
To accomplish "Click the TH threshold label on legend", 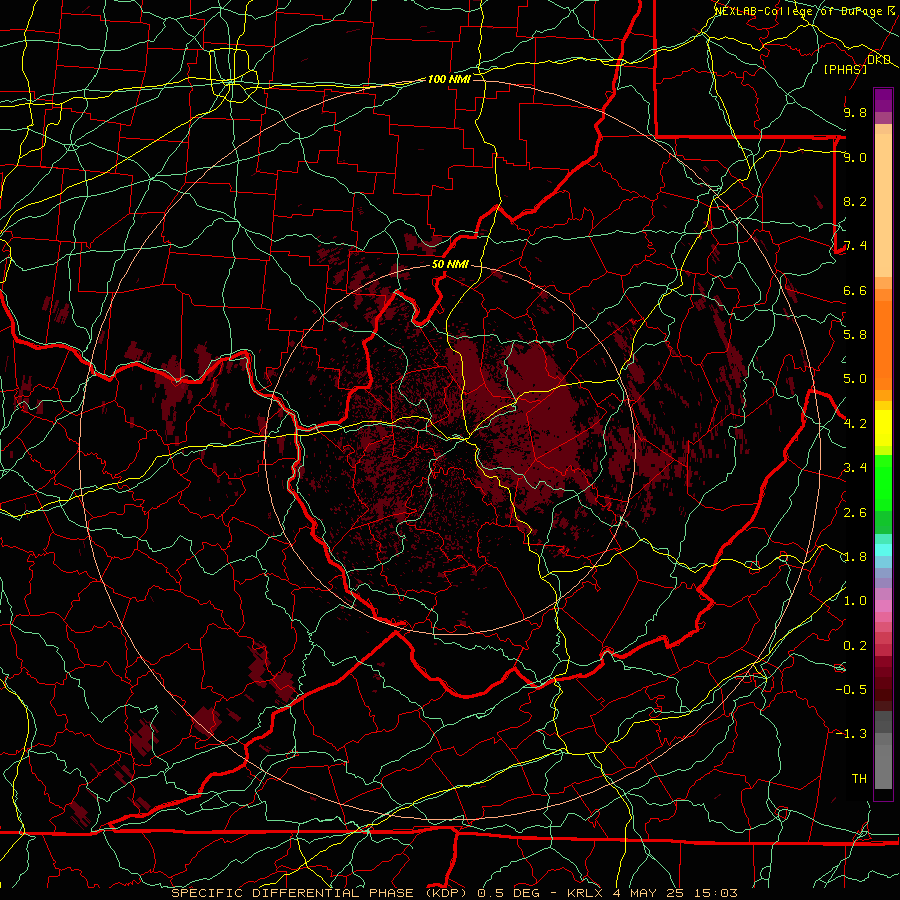I will click(x=859, y=779).
